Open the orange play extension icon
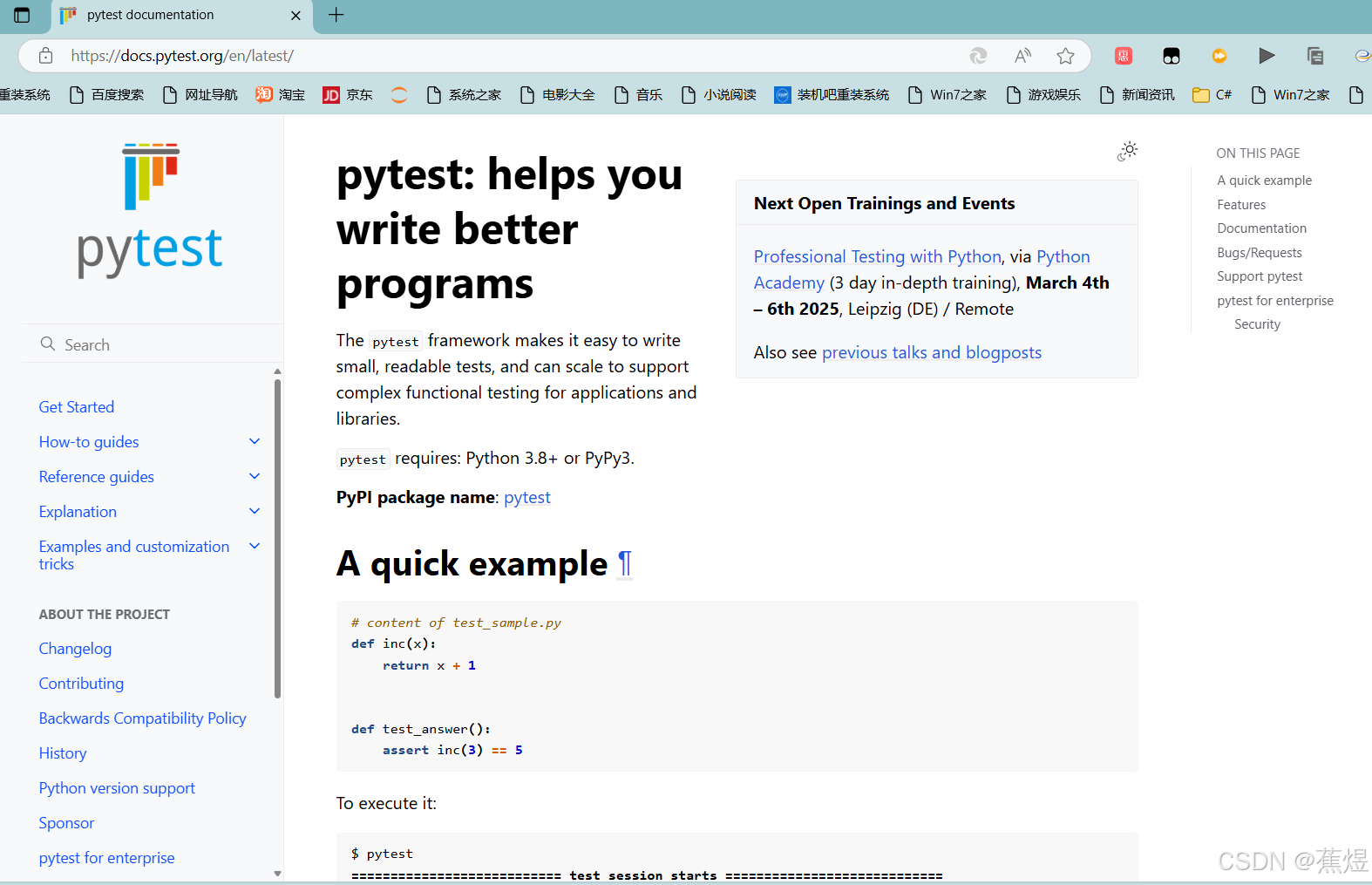The width and height of the screenshot is (1372, 885). click(x=1219, y=56)
